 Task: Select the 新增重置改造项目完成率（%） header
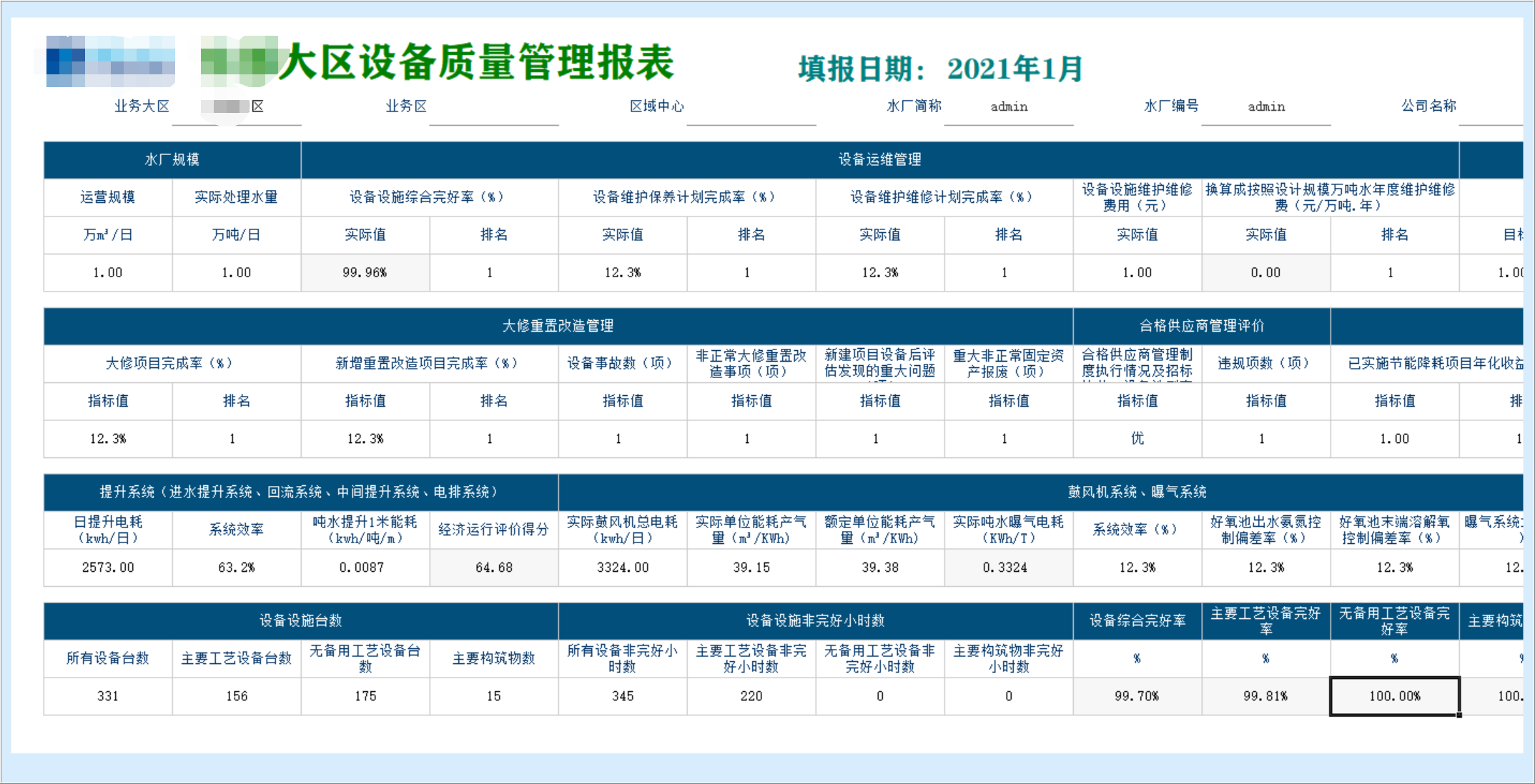pyautogui.click(x=430, y=364)
